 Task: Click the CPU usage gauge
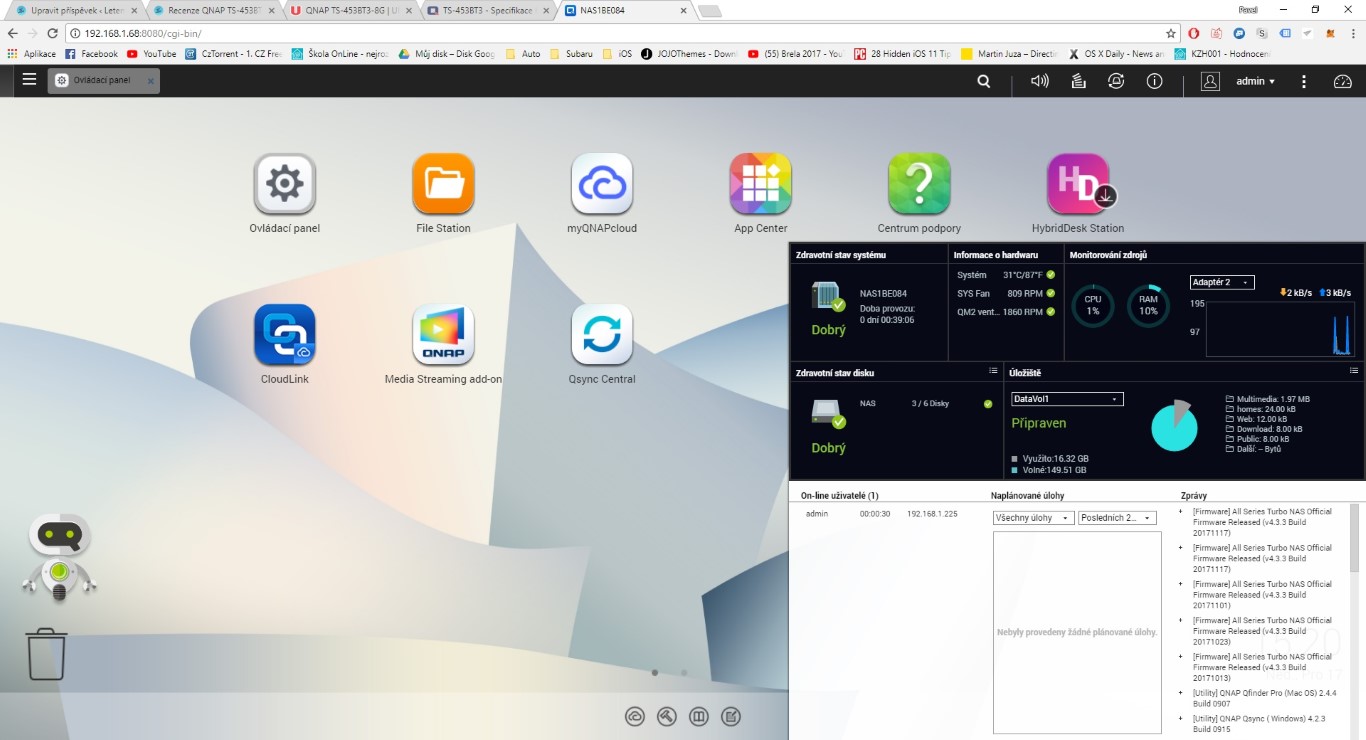[1093, 305]
